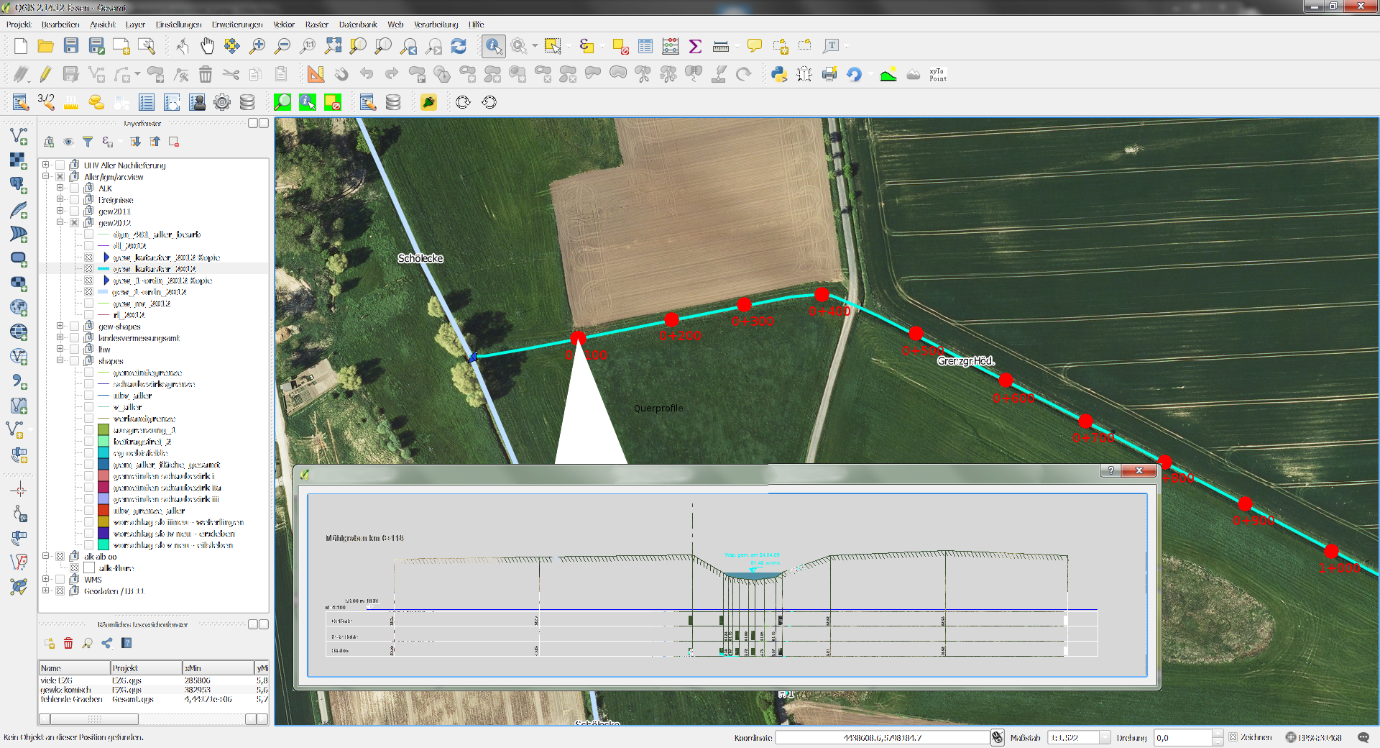Activate the Identify Features tool

494,46
